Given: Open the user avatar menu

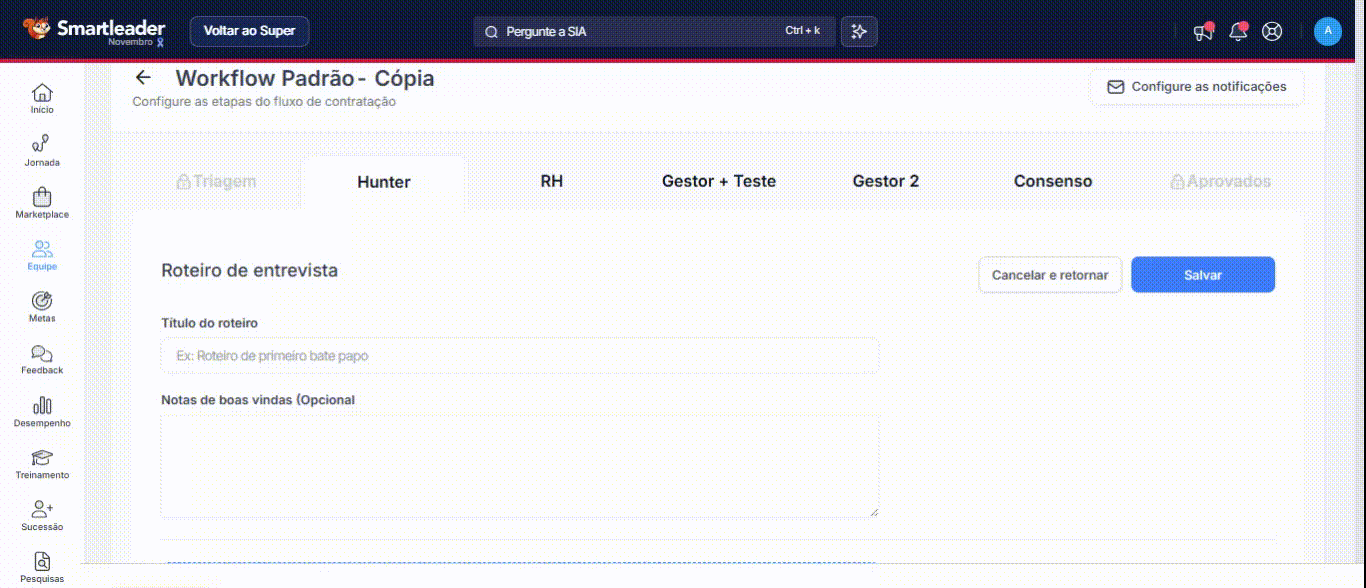Looking at the screenshot, I should coord(1327,32).
